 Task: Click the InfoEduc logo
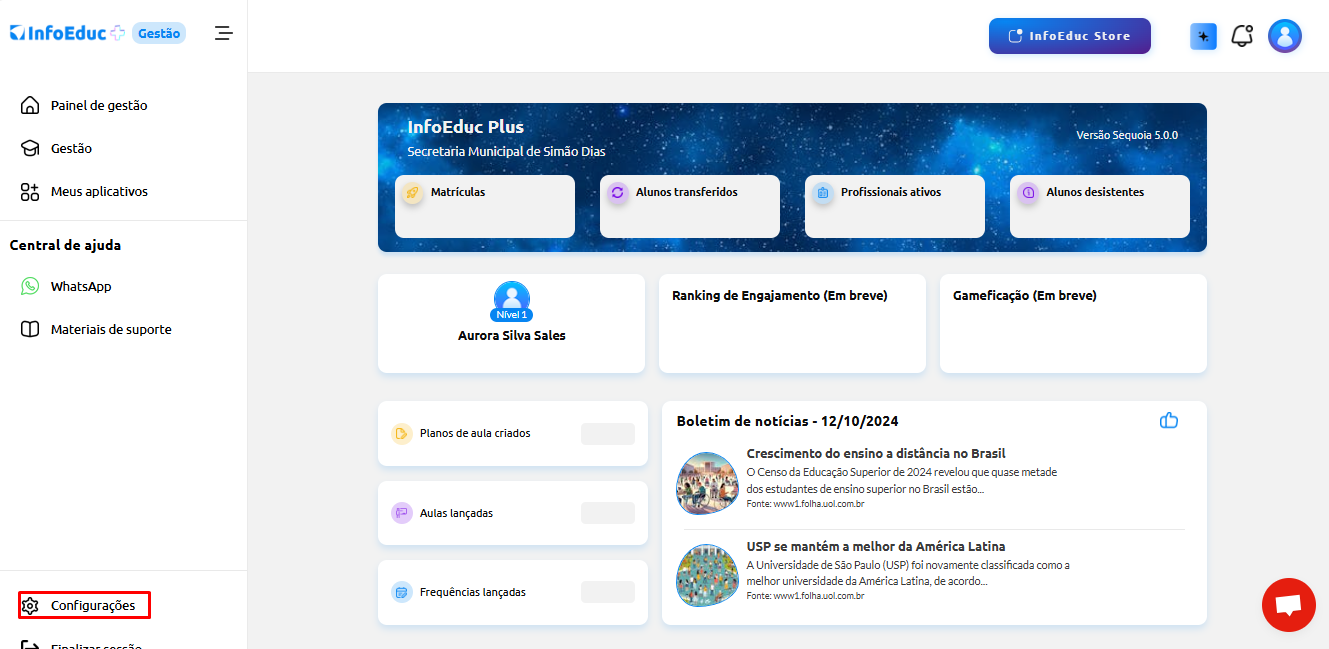tap(68, 33)
